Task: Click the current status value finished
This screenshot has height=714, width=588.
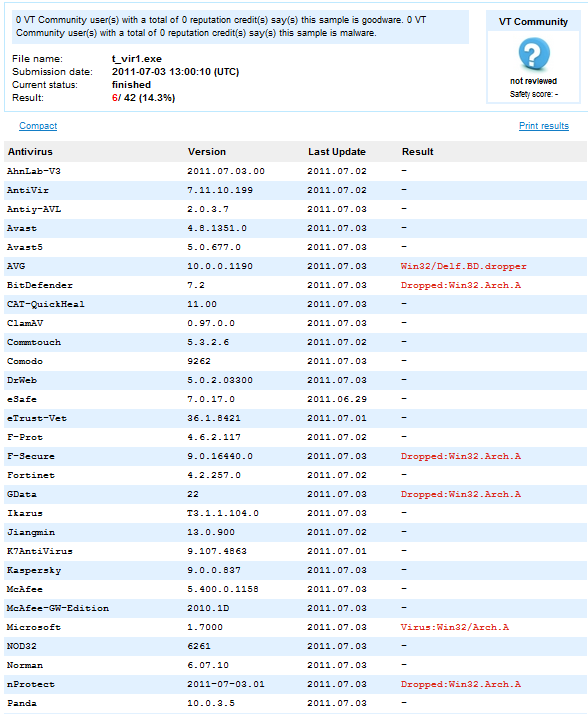Action: (131, 85)
